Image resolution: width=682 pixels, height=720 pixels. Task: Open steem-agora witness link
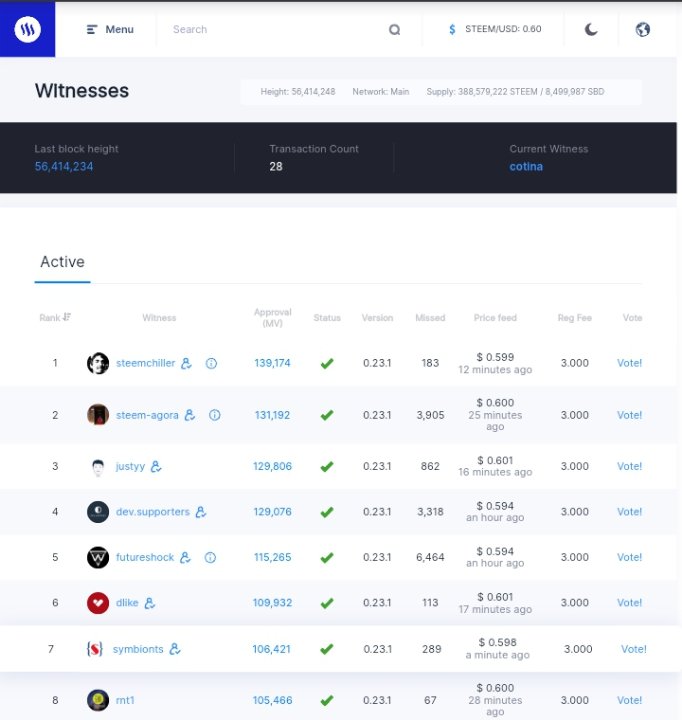(x=147, y=415)
